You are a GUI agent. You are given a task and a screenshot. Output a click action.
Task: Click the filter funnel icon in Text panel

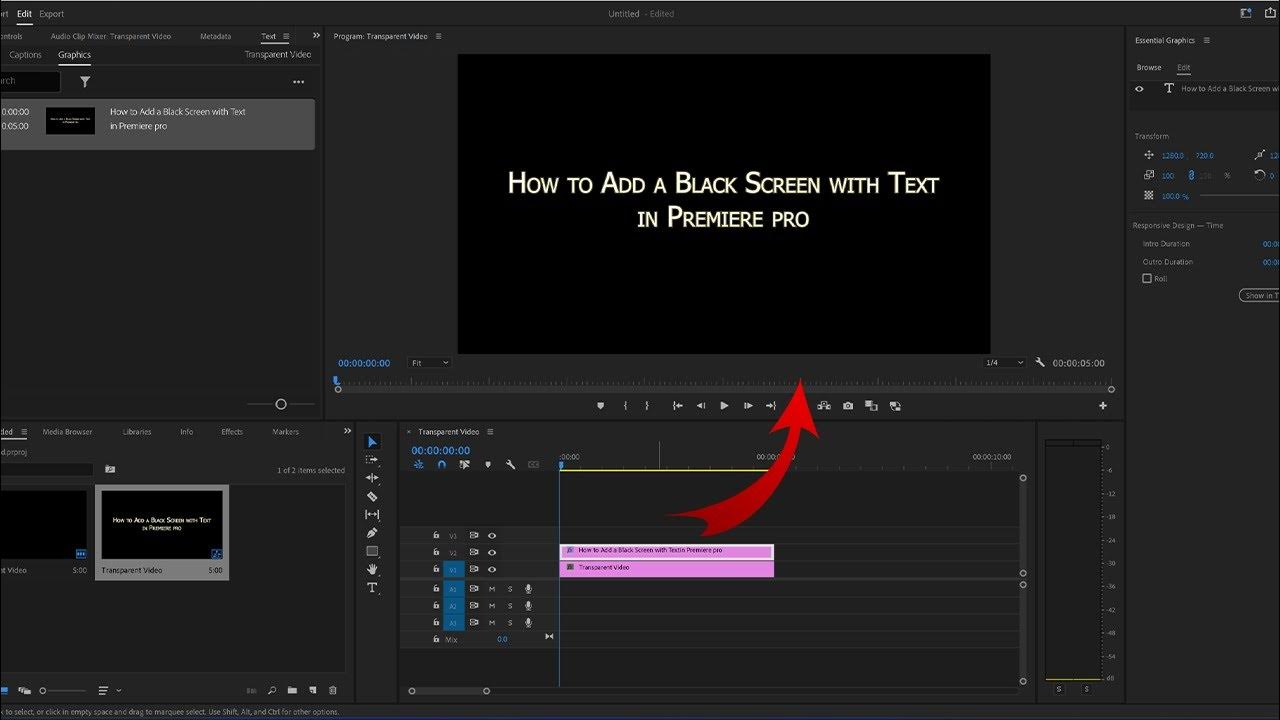(85, 82)
